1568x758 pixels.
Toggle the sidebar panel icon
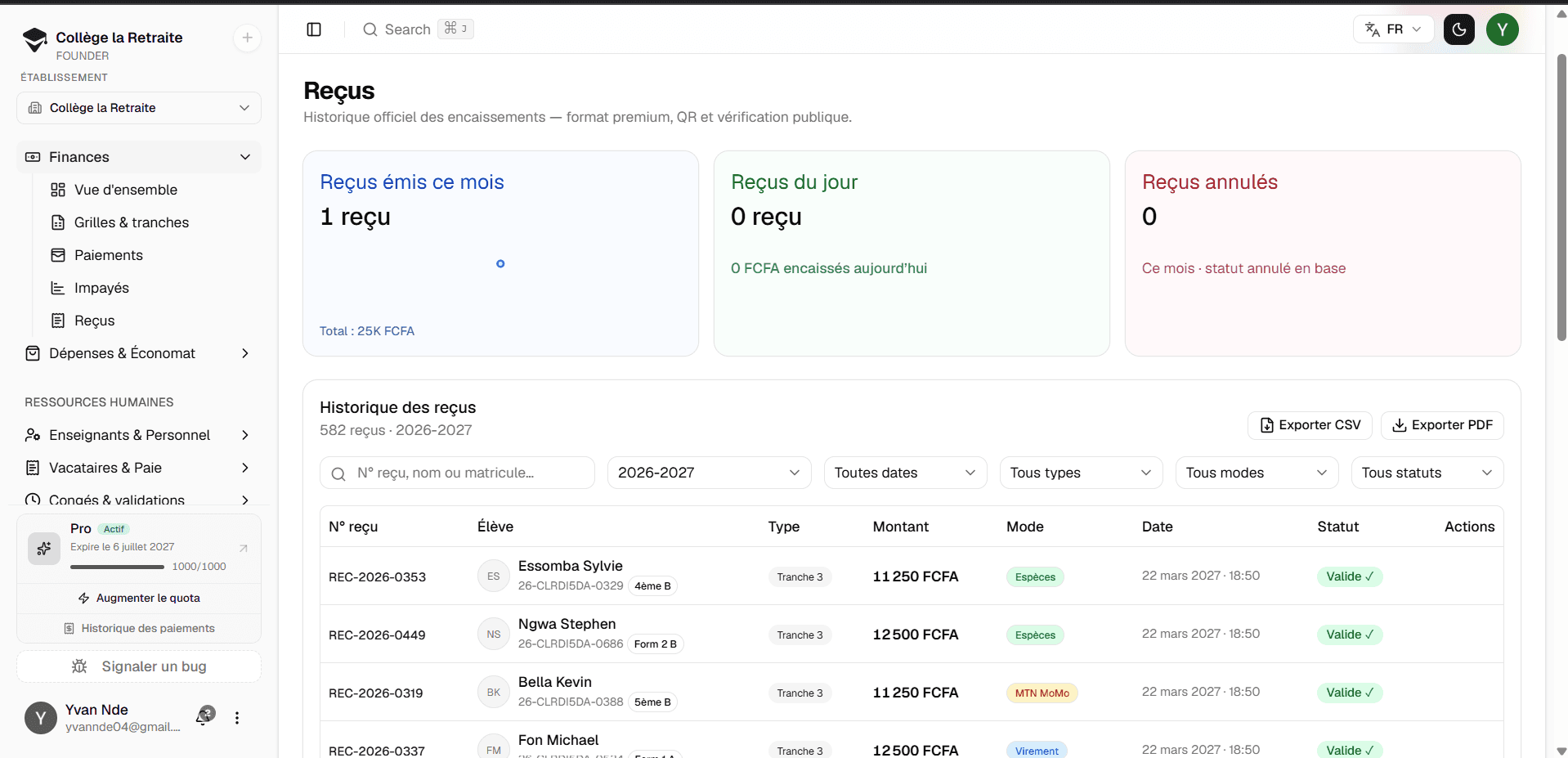pyautogui.click(x=314, y=29)
